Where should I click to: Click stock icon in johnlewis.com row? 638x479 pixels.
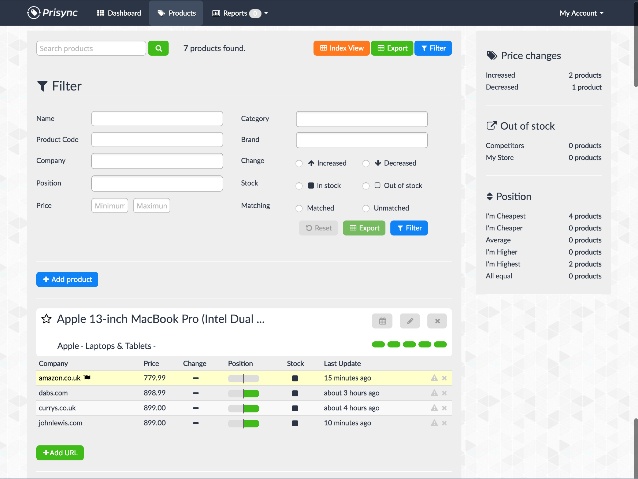pos(295,423)
